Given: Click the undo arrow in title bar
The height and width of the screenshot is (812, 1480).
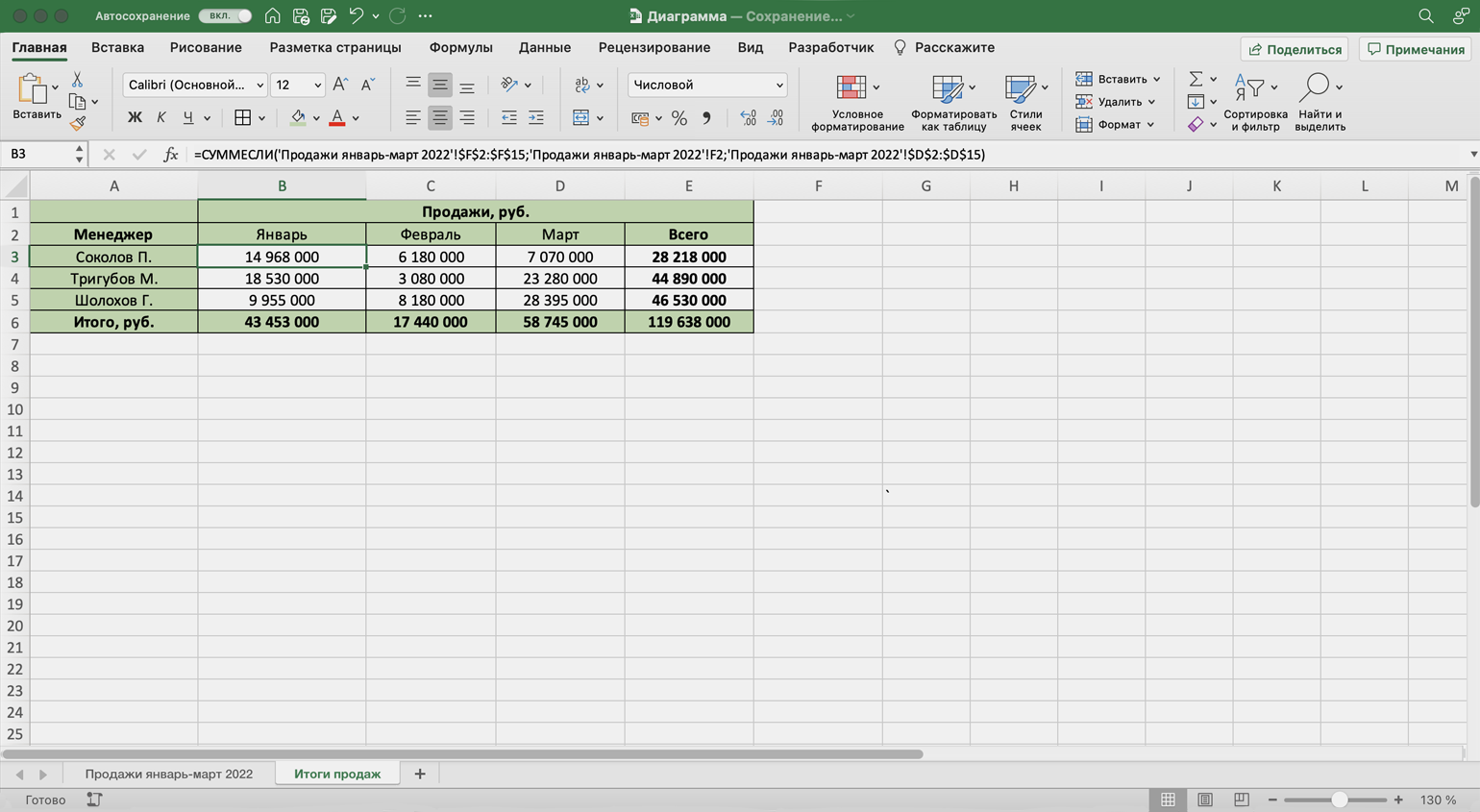Looking at the screenshot, I should 357,16.
